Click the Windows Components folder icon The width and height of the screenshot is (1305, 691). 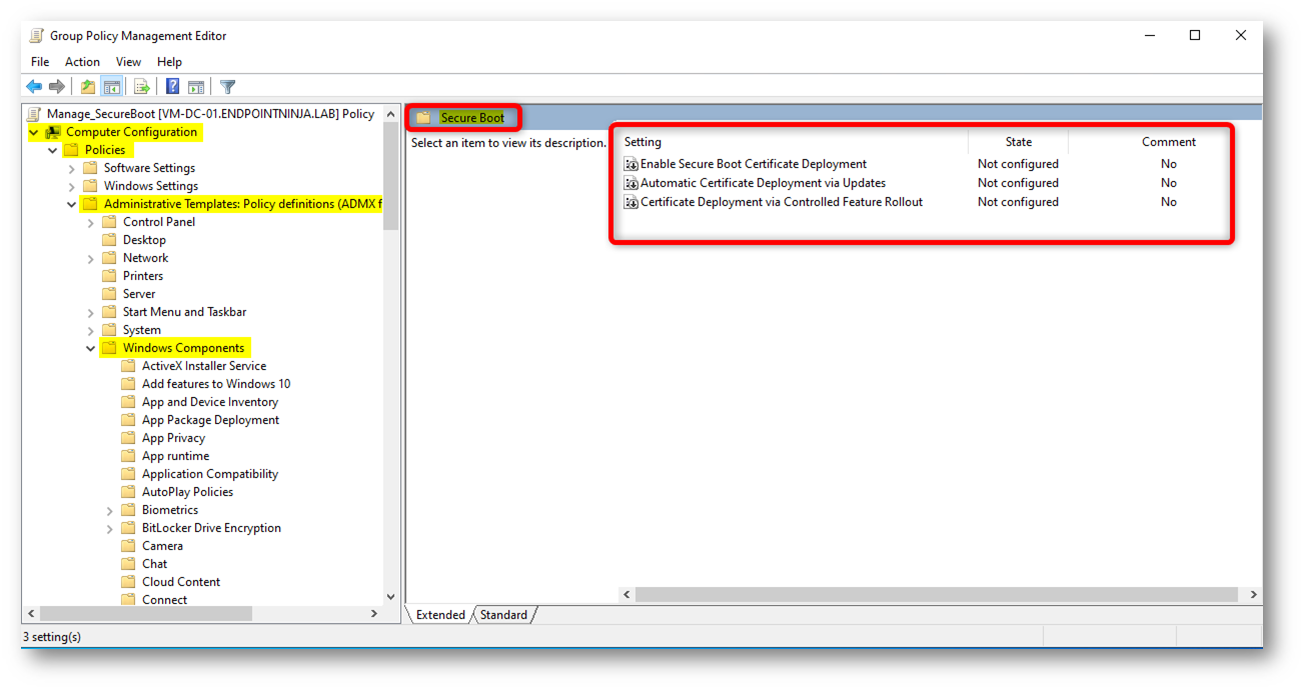(x=109, y=348)
